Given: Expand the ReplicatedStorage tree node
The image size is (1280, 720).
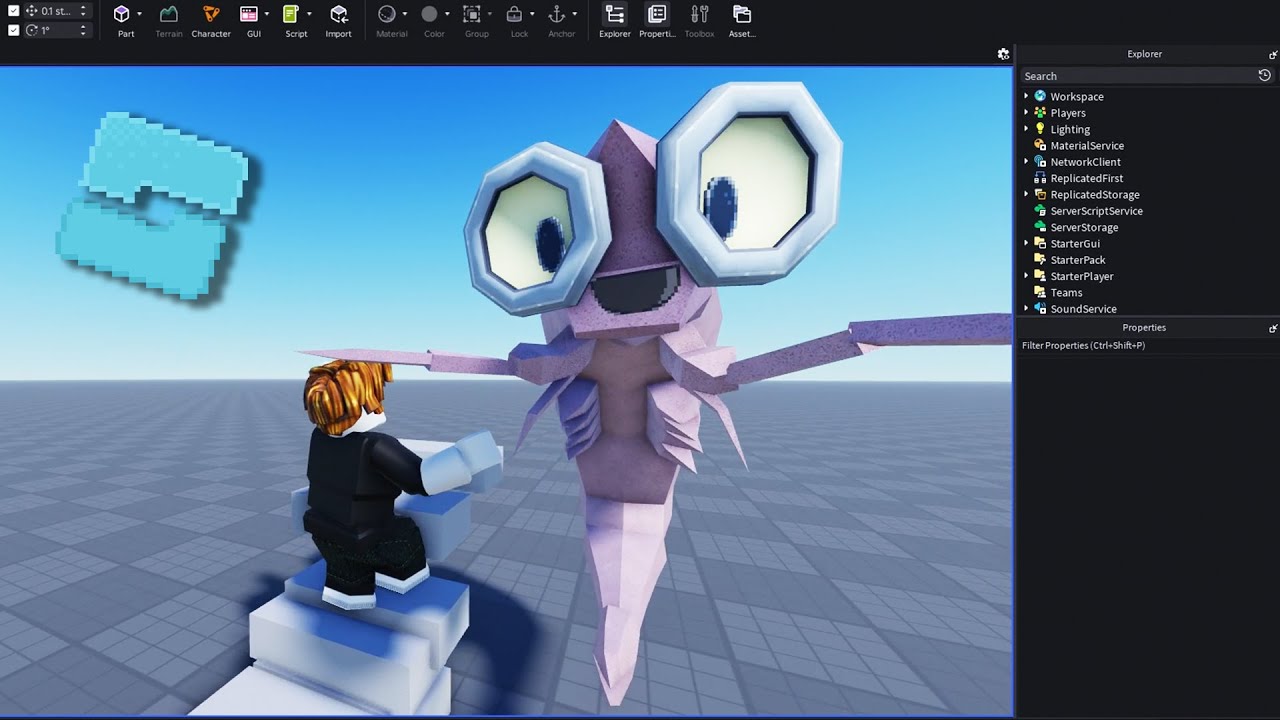Looking at the screenshot, I should pyautogui.click(x=1026, y=194).
